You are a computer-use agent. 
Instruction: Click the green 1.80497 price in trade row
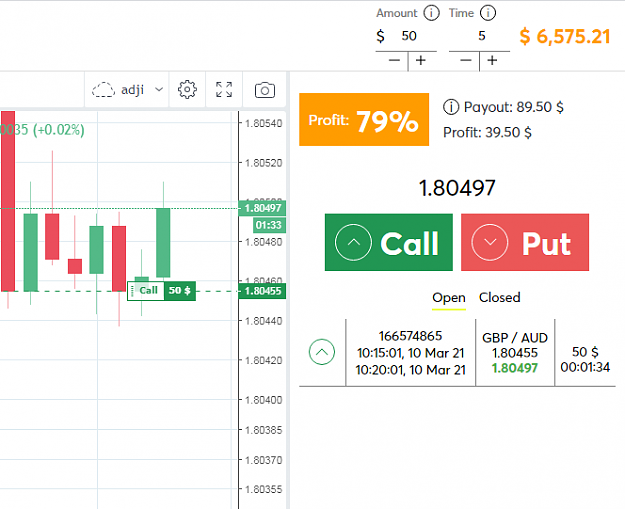[515, 368]
